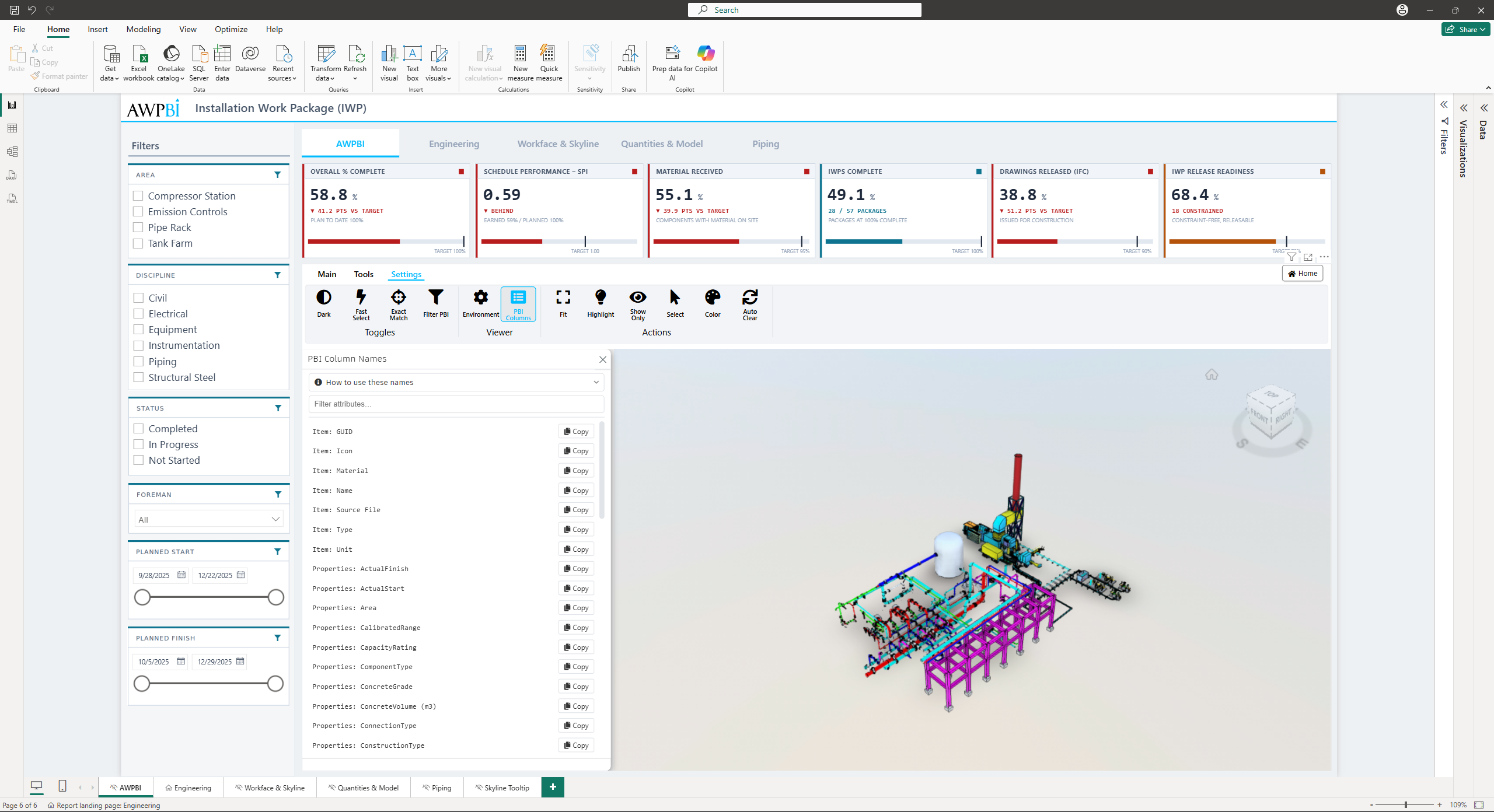The image size is (1494, 812).
Task: Check the Emission Controls checkbox
Action: click(138, 212)
